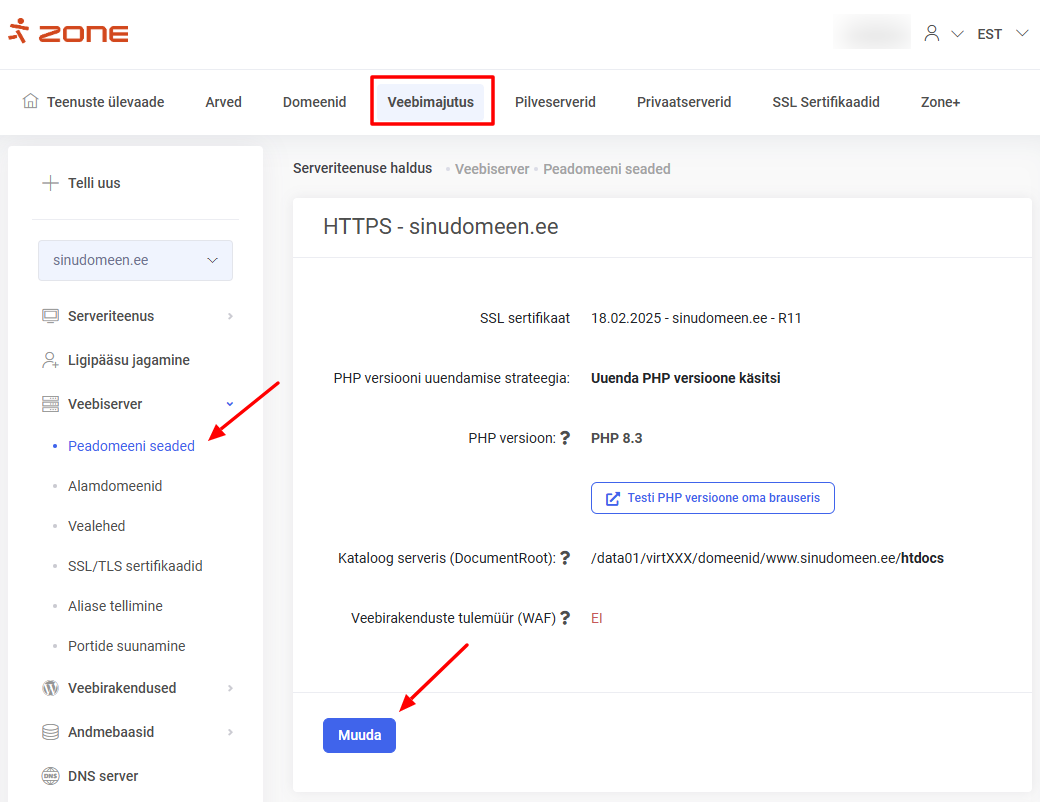Image resolution: width=1040 pixels, height=802 pixels.
Task: Click the Muuda button
Action: [359, 735]
